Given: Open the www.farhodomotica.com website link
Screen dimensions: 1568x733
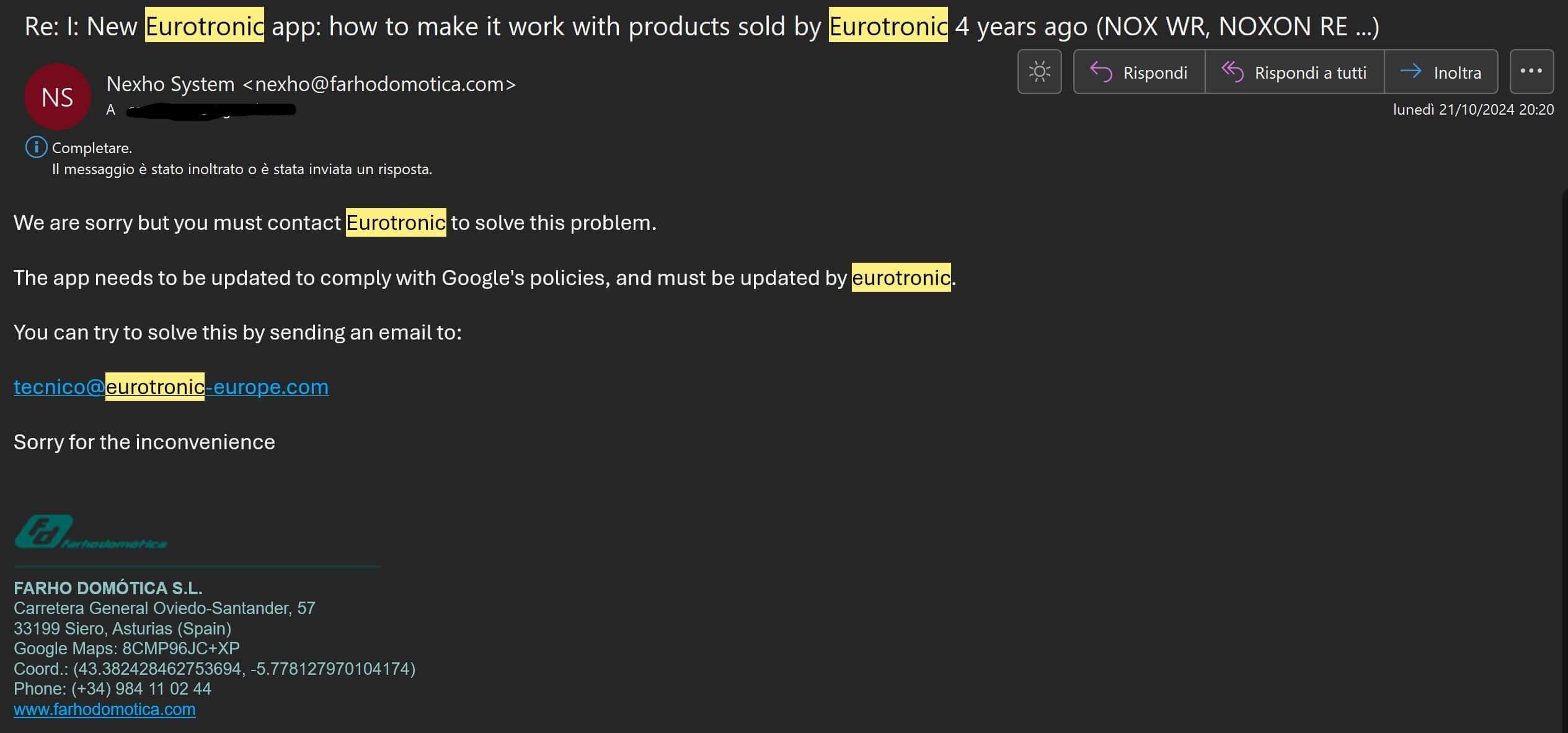Looking at the screenshot, I should pos(105,709).
